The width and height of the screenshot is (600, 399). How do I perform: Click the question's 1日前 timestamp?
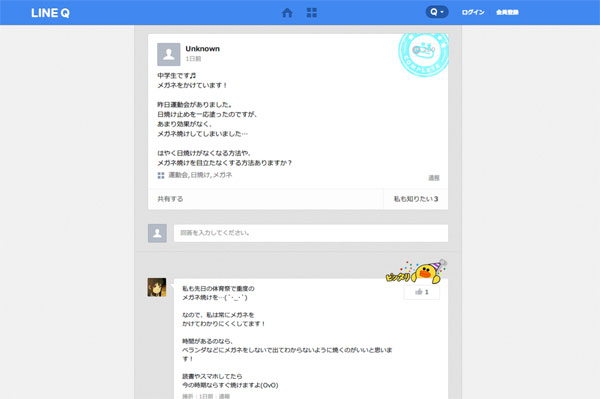point(193,59)
